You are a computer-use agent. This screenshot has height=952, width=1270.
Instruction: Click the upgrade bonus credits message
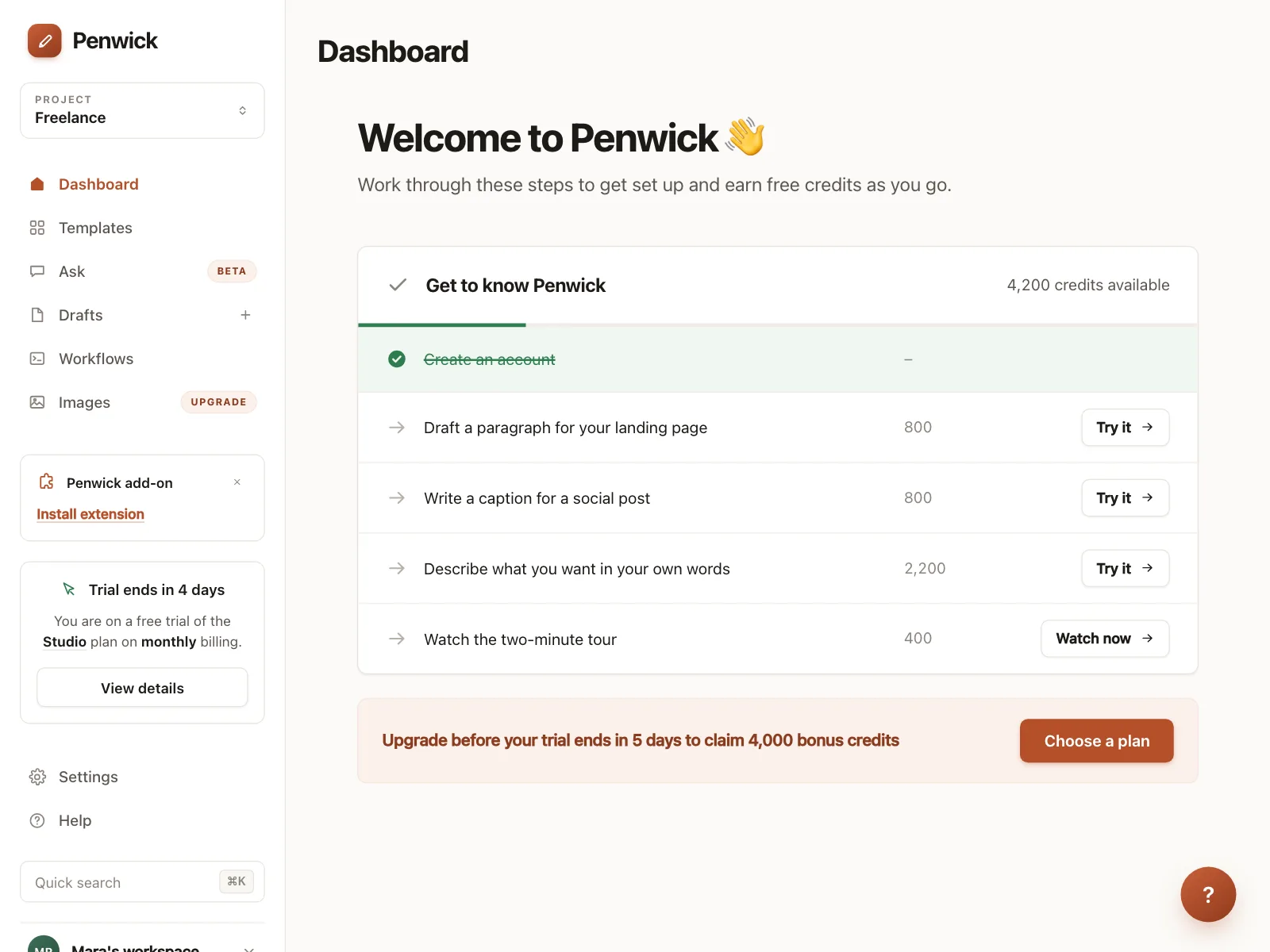pos(641,740)
